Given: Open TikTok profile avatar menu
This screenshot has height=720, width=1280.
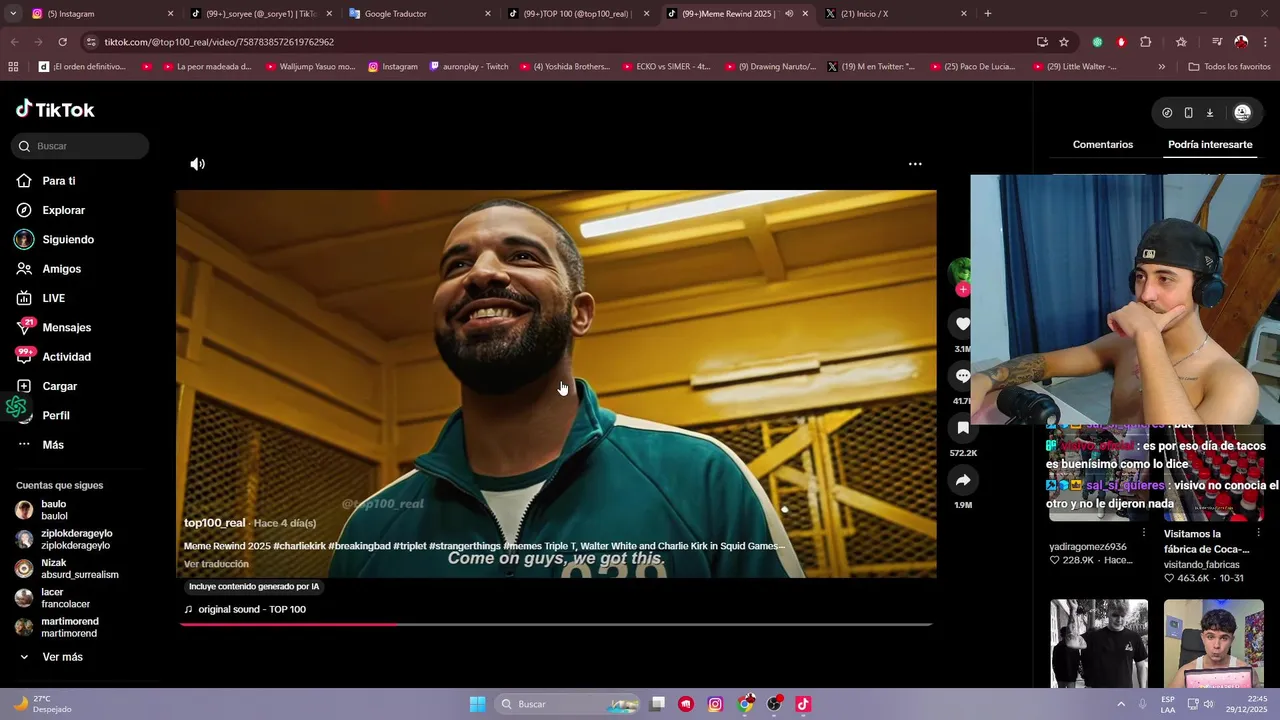Looking at the screenshot, I should (x=1242, y=113).
